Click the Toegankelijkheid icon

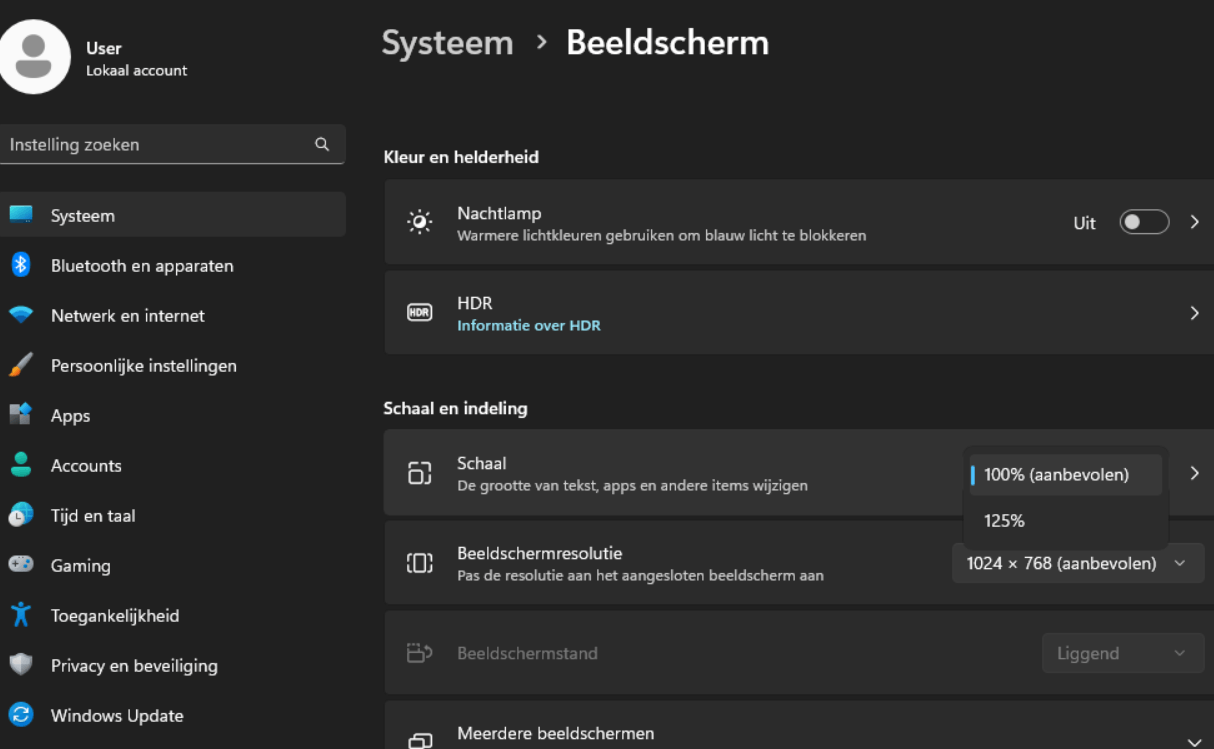[21, 615]
